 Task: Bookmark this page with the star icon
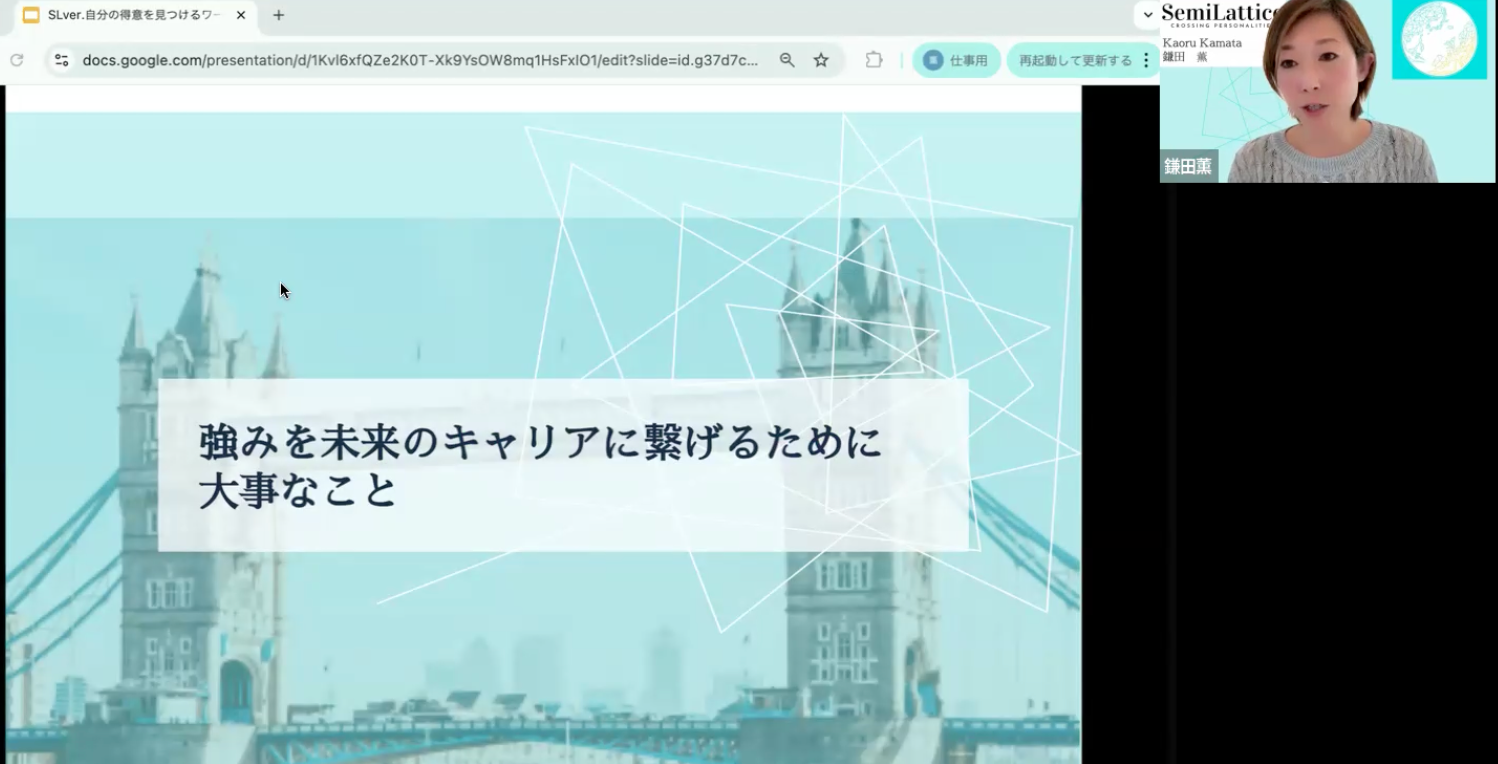821,60
